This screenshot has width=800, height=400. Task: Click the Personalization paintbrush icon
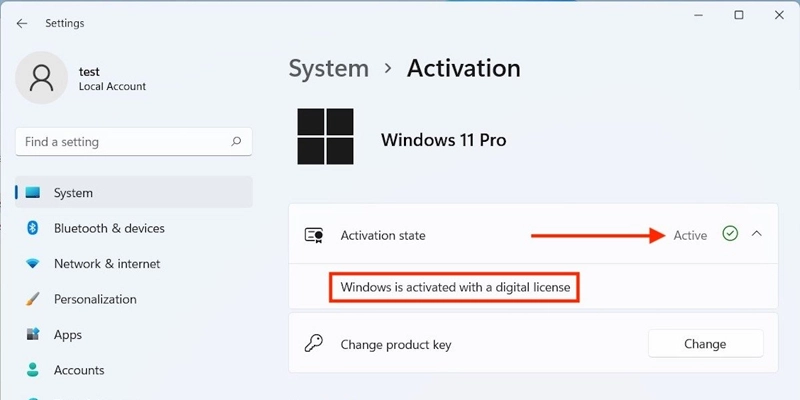pos(33,299)
